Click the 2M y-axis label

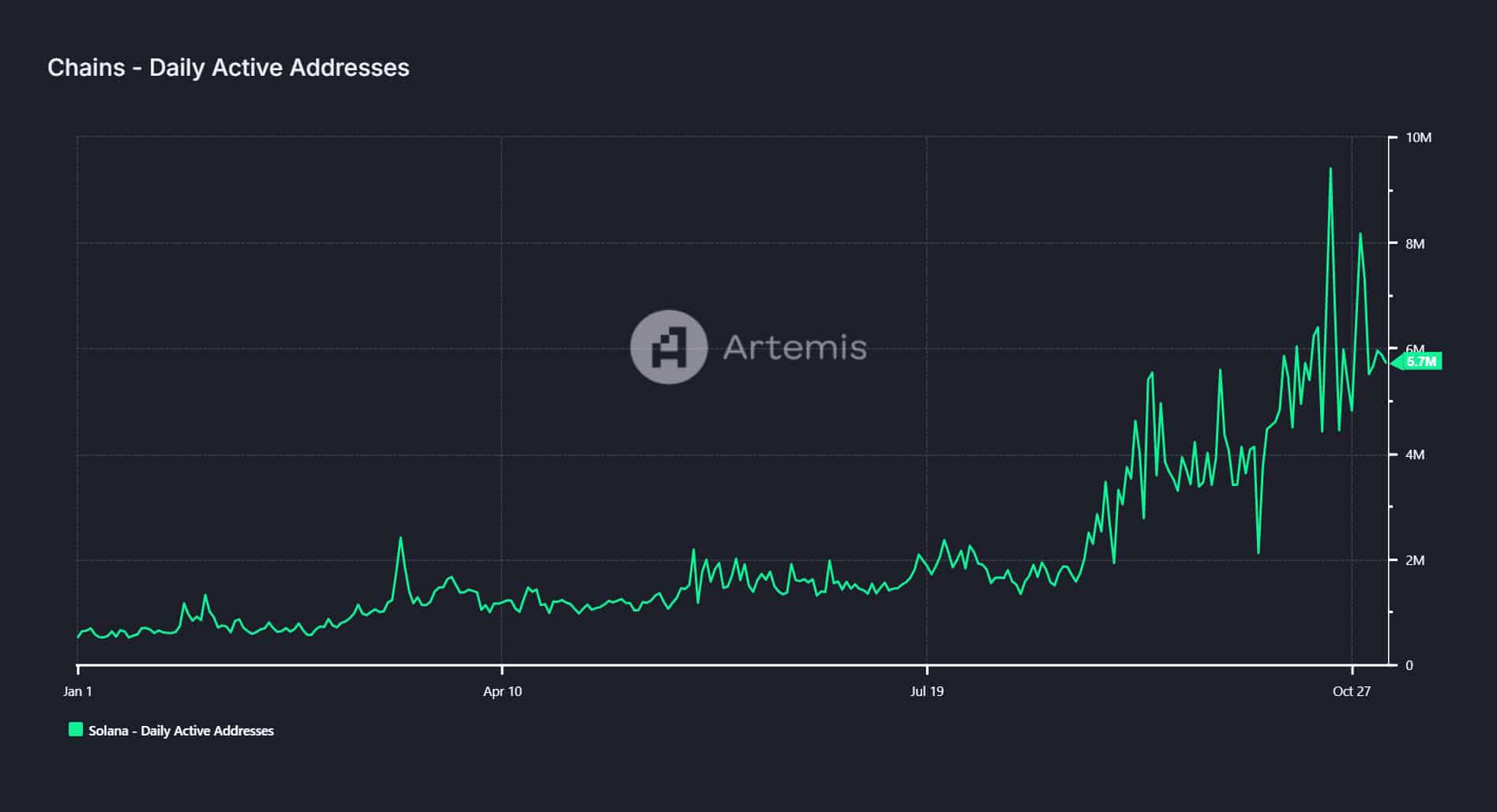(1414, 560)
